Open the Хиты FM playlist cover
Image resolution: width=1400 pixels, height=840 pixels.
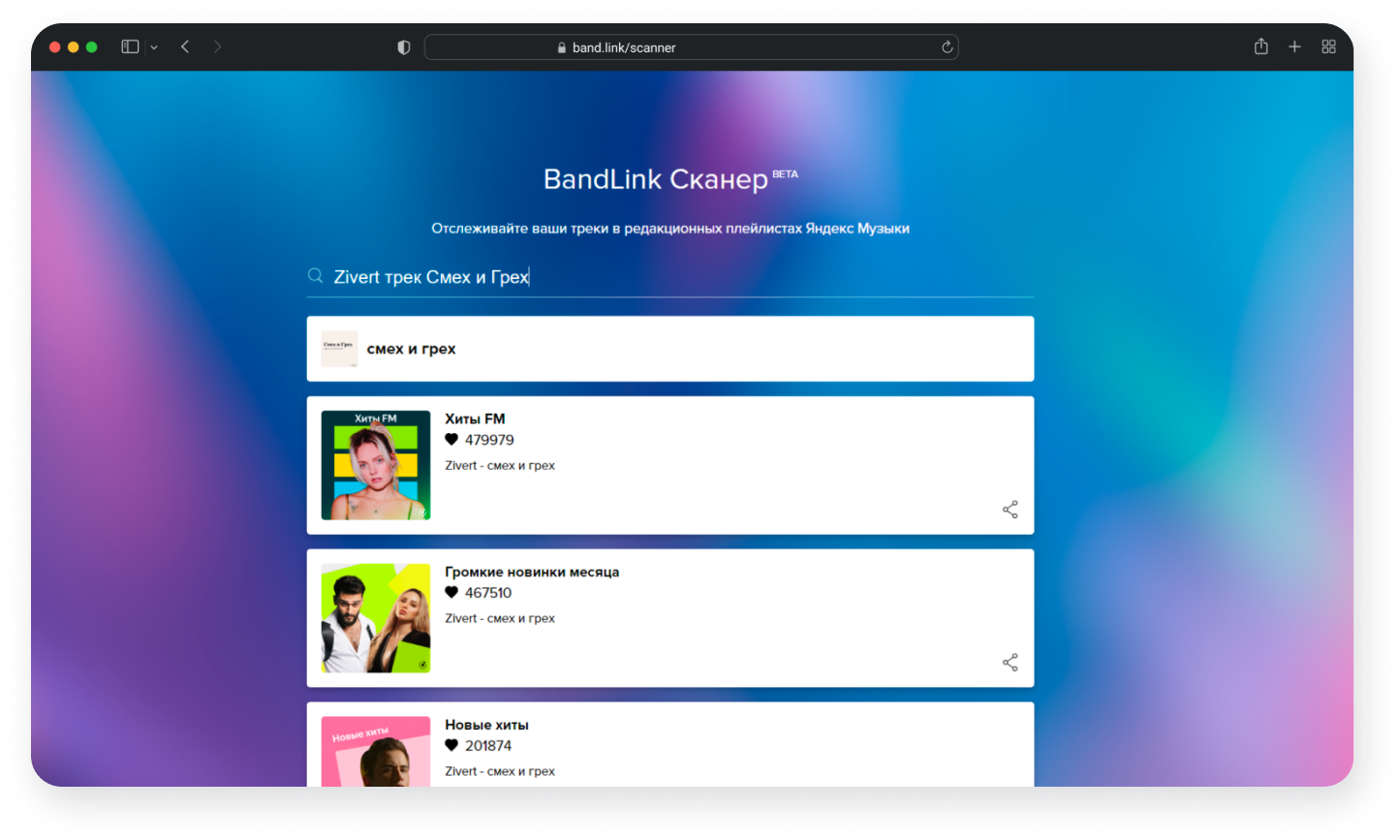(376, 465)
